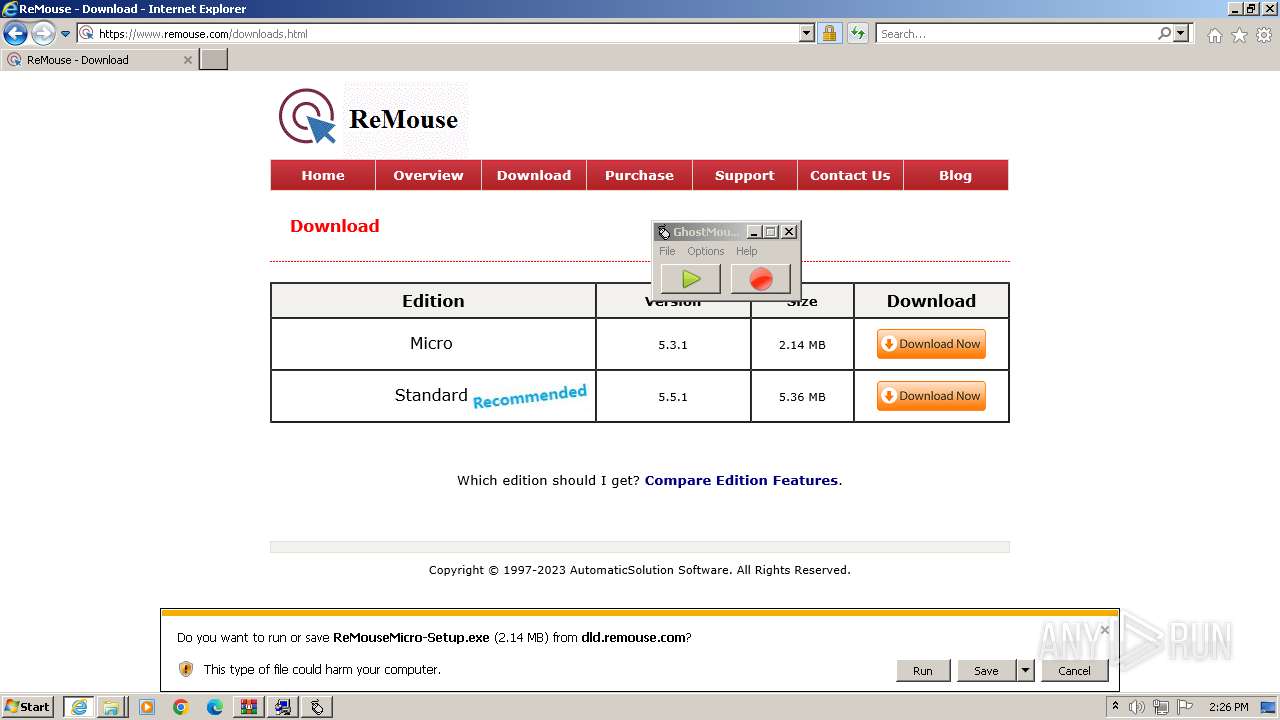
Task: Select the ReMouse - Download tab
Action: coord(98,60)
